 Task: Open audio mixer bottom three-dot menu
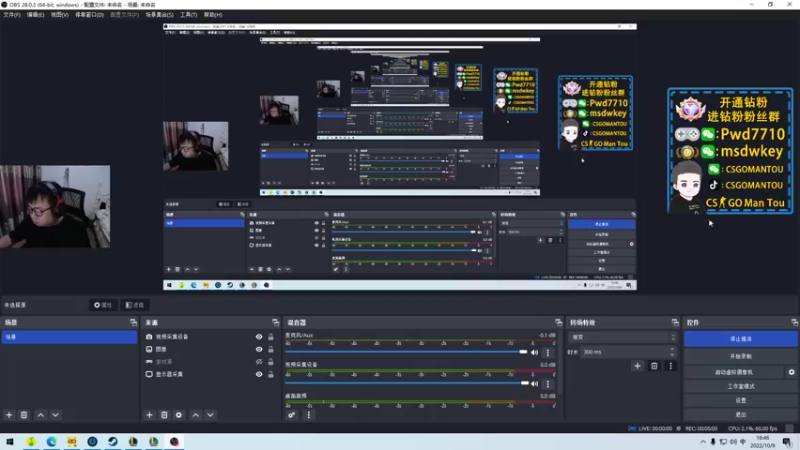tap(308, 415)
